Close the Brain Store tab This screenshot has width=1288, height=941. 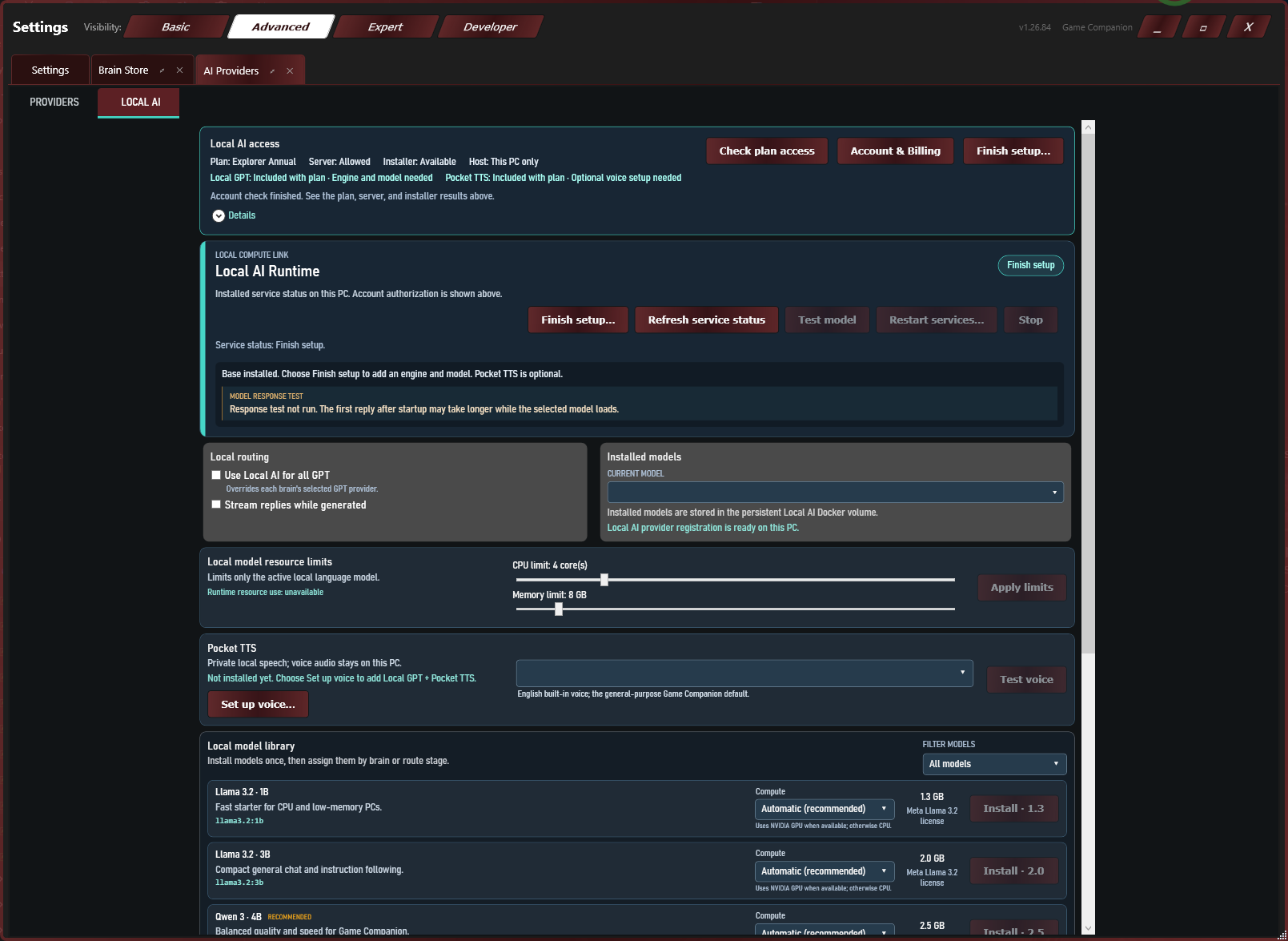(x=180, y=70)
